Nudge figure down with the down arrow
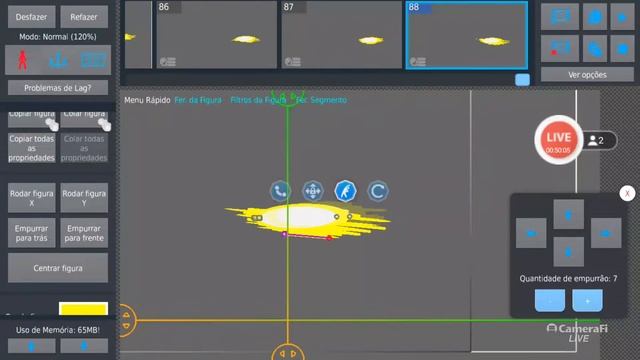 tap(569, 252)
